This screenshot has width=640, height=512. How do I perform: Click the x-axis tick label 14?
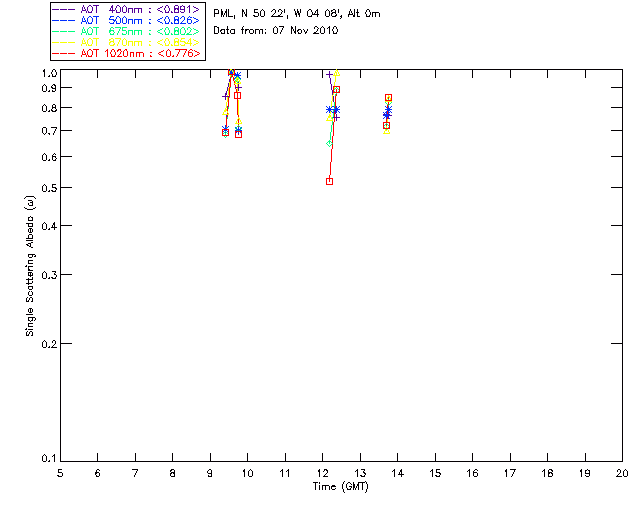pos(398,473)
